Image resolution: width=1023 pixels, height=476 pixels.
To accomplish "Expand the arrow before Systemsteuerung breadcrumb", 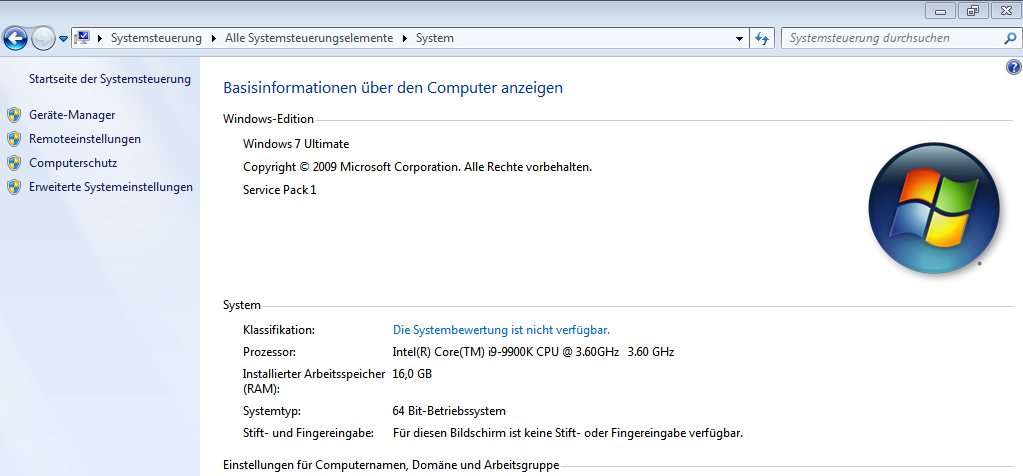I will click(x=100, y=38).
